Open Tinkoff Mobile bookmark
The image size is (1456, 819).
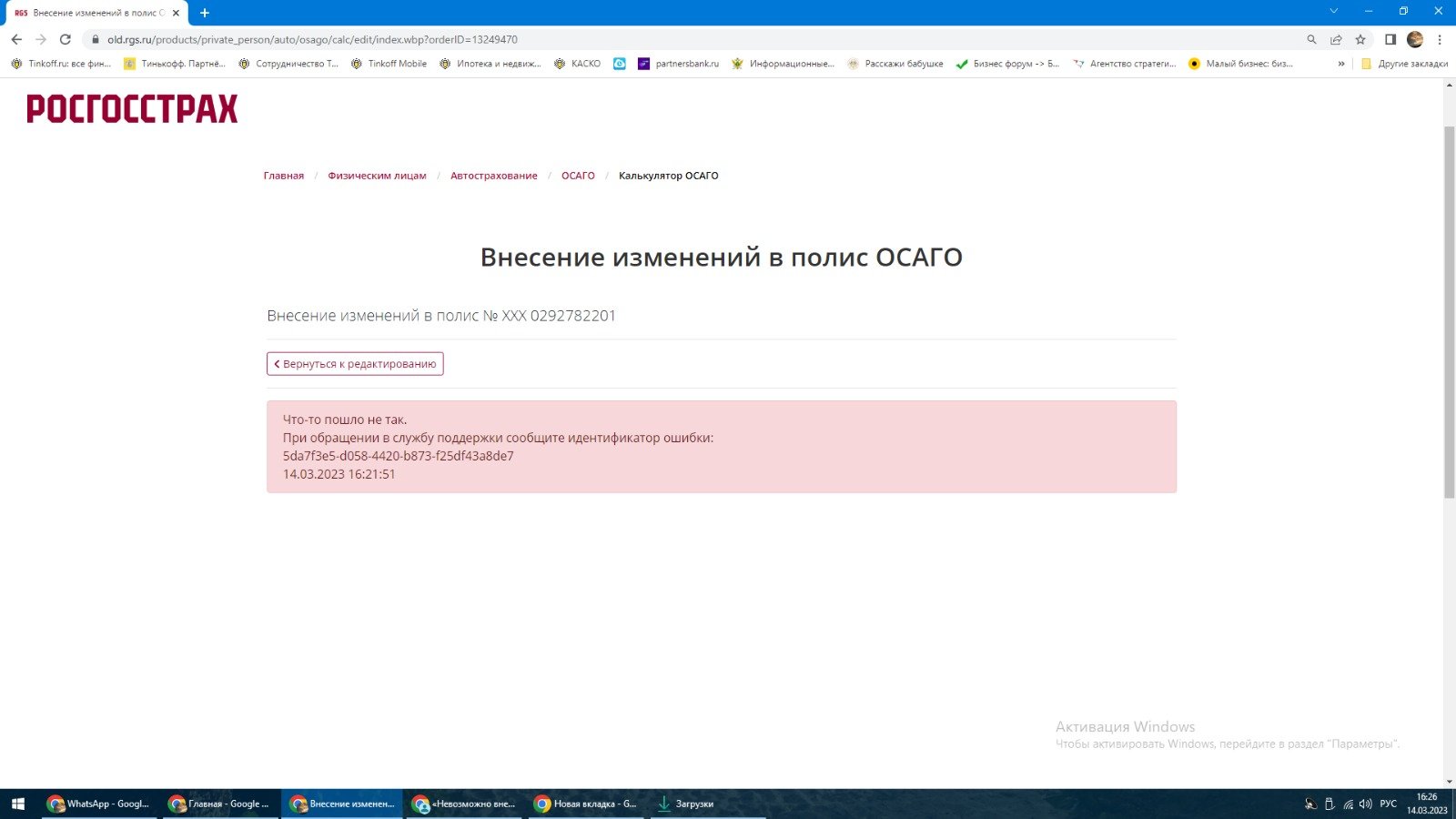point(389,64)
